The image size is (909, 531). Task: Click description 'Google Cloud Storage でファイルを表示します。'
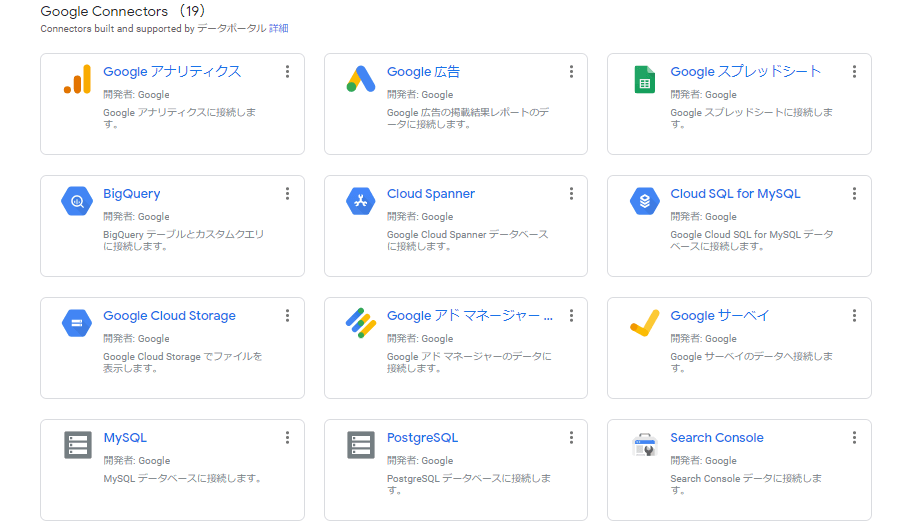(x=183, y=362)
